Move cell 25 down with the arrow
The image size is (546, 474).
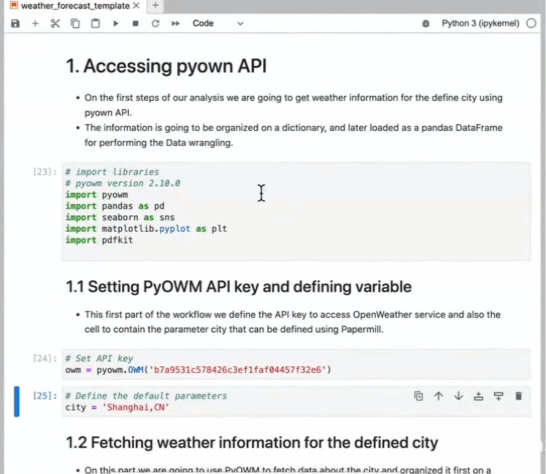(x=459, y=396)
